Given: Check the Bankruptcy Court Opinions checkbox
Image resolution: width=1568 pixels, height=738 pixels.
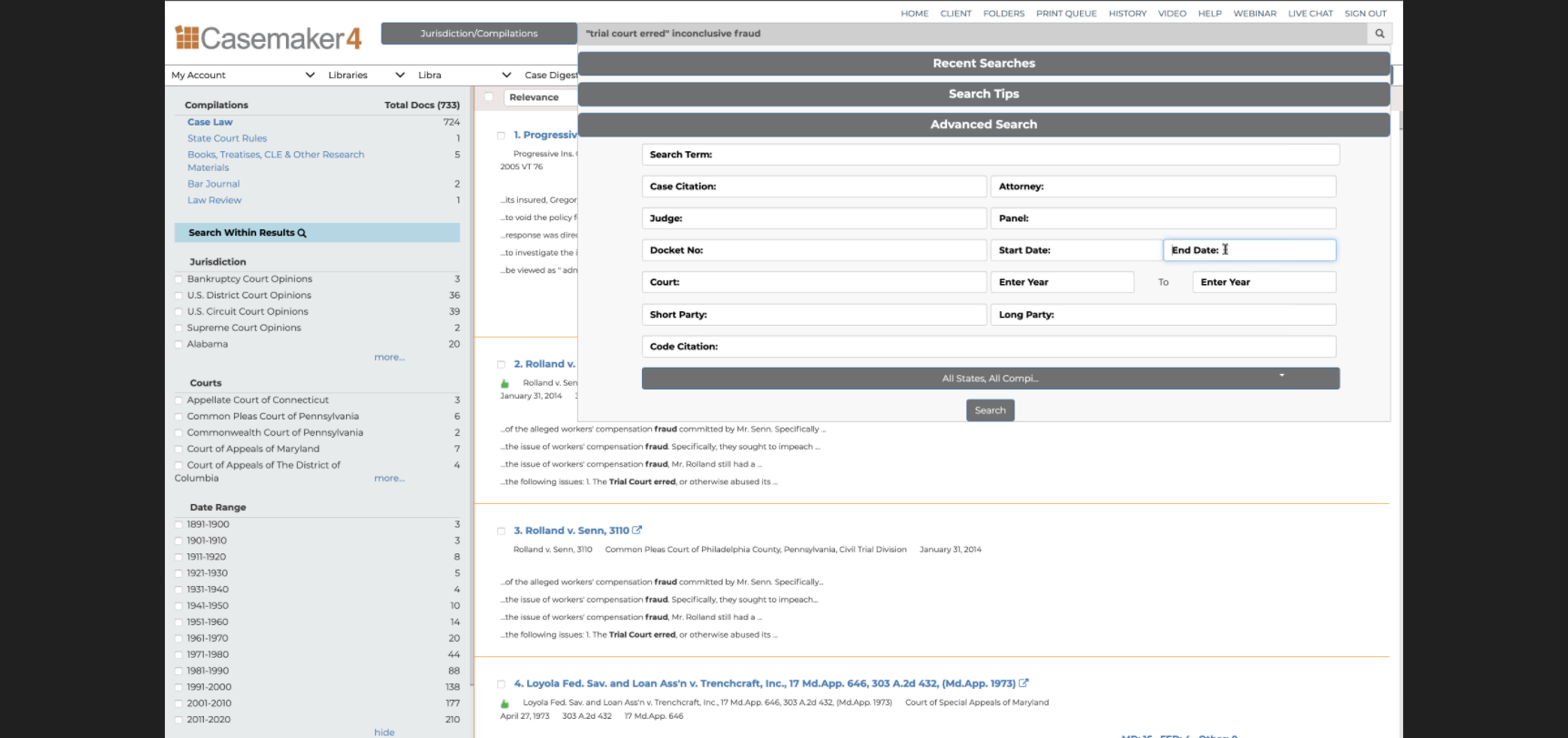Looking at the screenshot, I should 179,279.
